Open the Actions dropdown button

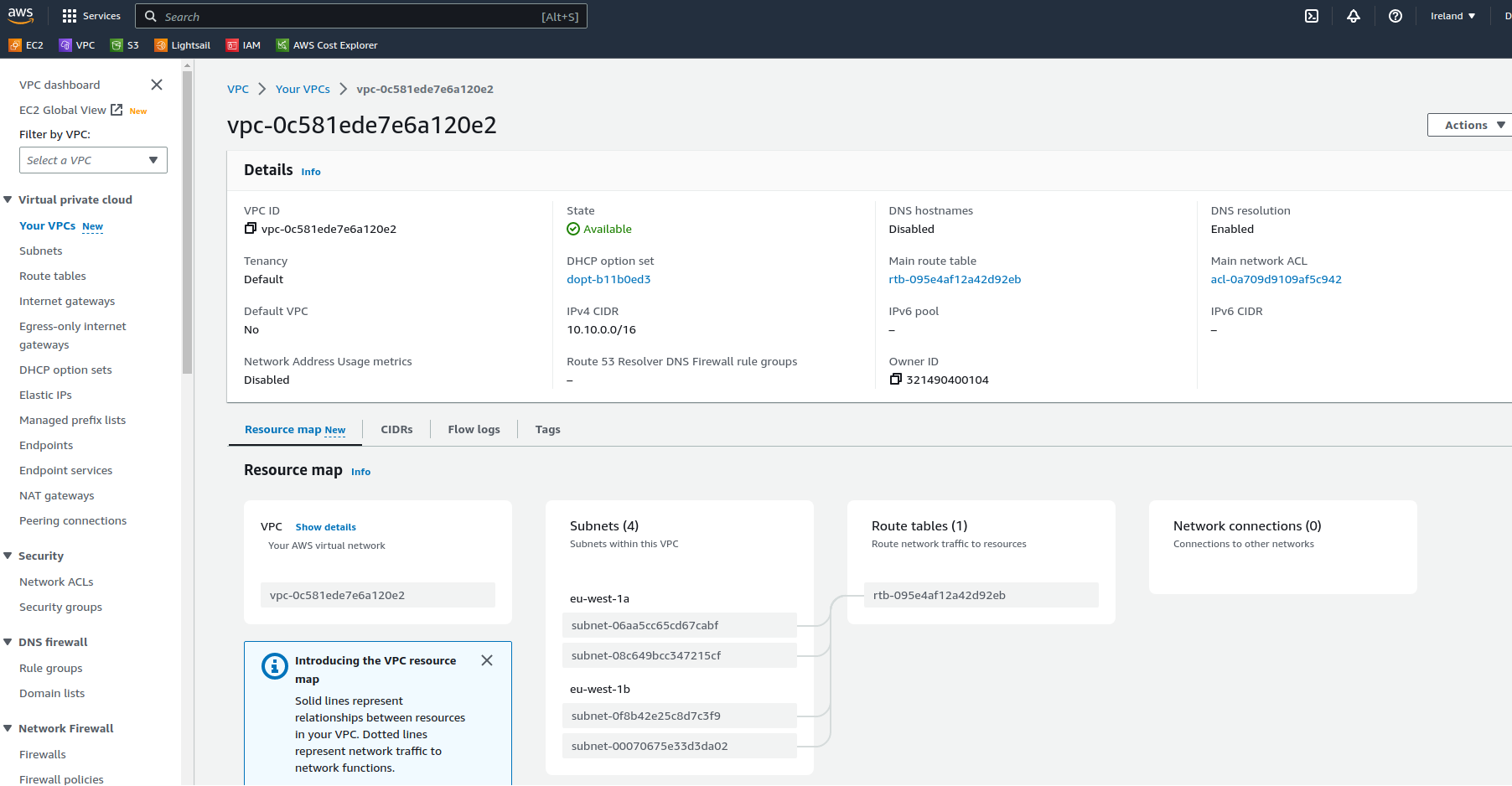(1473, 125)
